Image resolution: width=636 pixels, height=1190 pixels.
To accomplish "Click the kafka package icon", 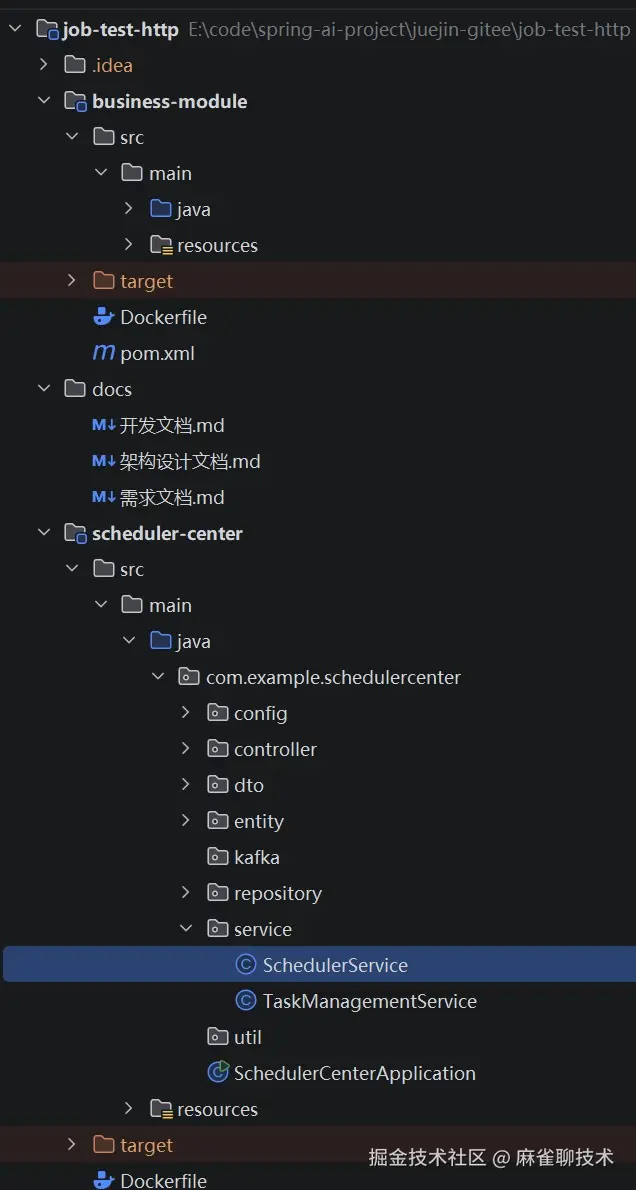I will click(217, 857).
